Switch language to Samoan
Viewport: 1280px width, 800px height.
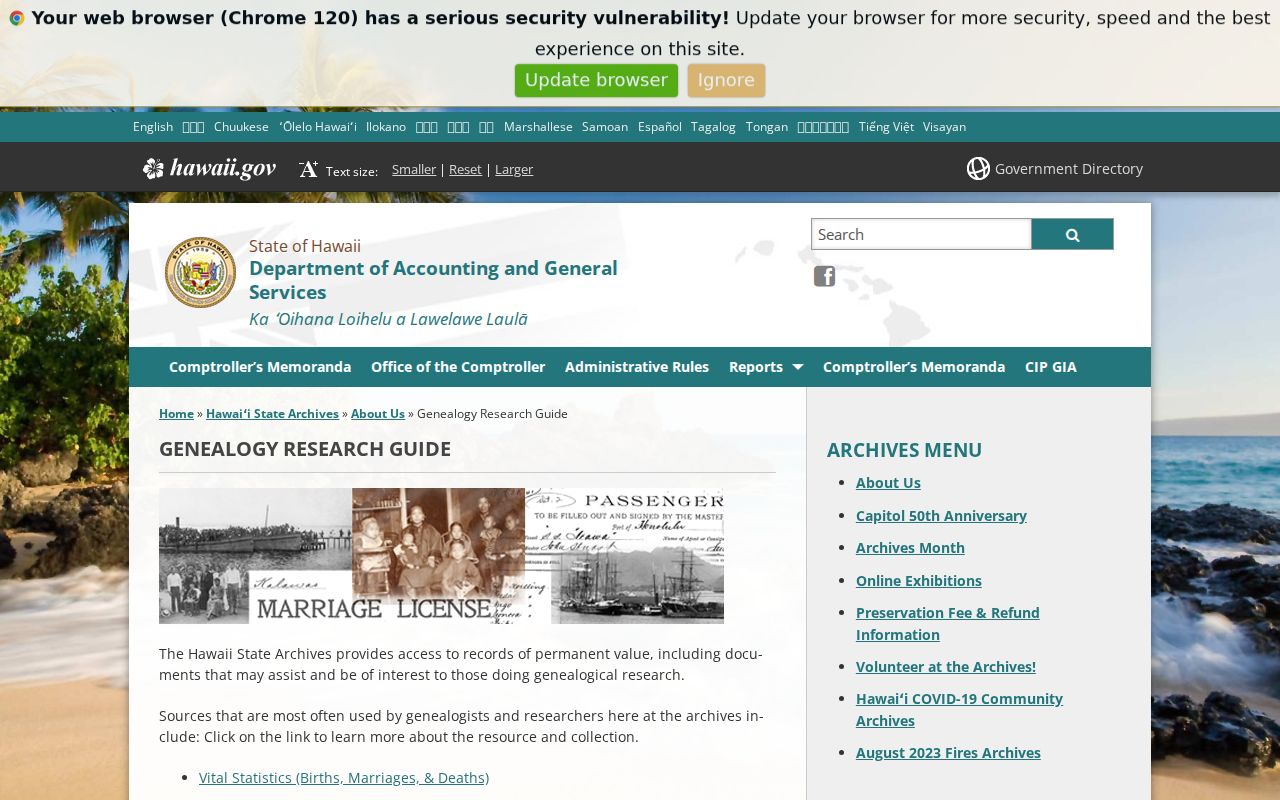(605, 126)
